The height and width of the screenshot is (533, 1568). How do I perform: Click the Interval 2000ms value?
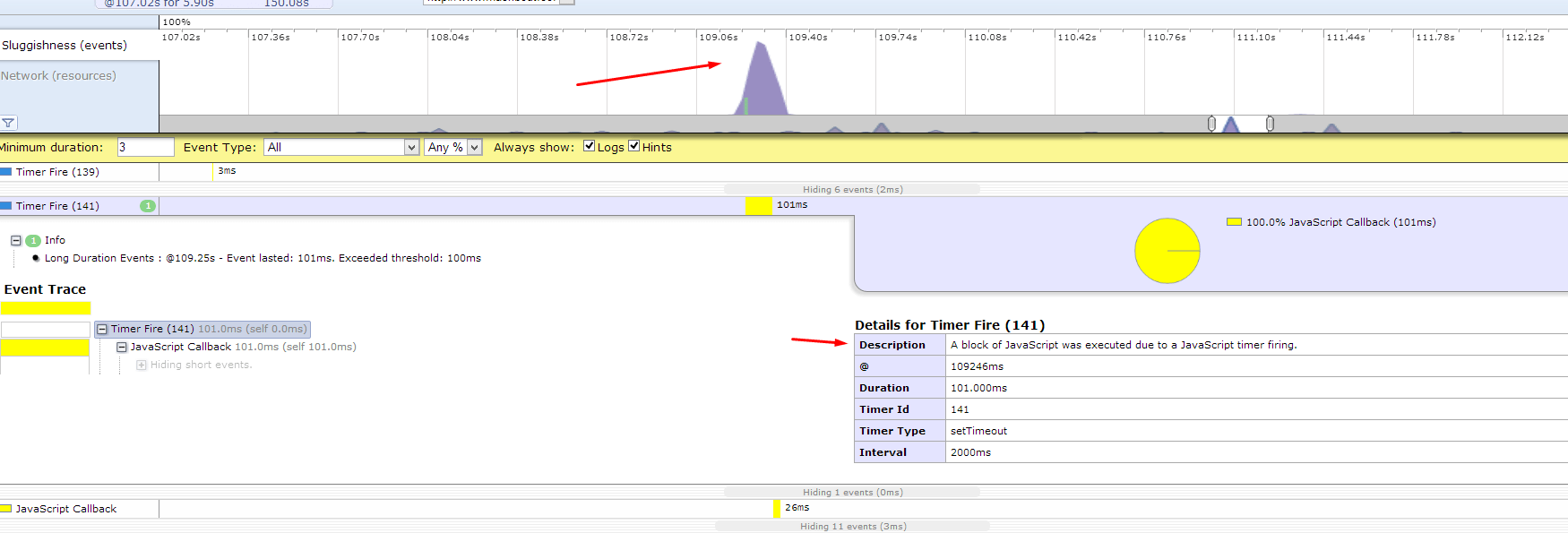pyautogui.click(x=970, y=452)
